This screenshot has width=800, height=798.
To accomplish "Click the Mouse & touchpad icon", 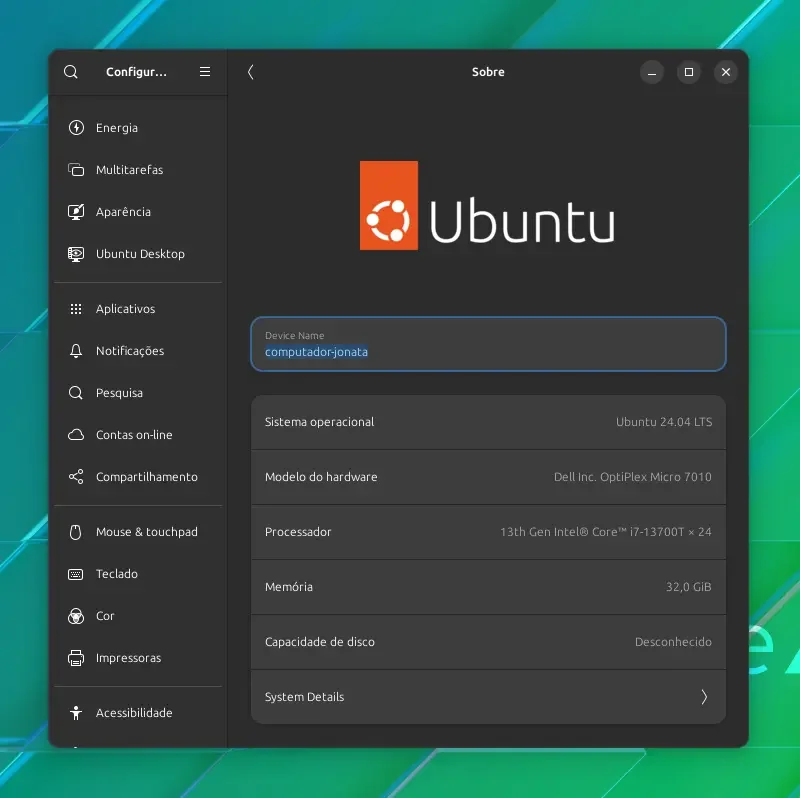I will tap(76, 532).
